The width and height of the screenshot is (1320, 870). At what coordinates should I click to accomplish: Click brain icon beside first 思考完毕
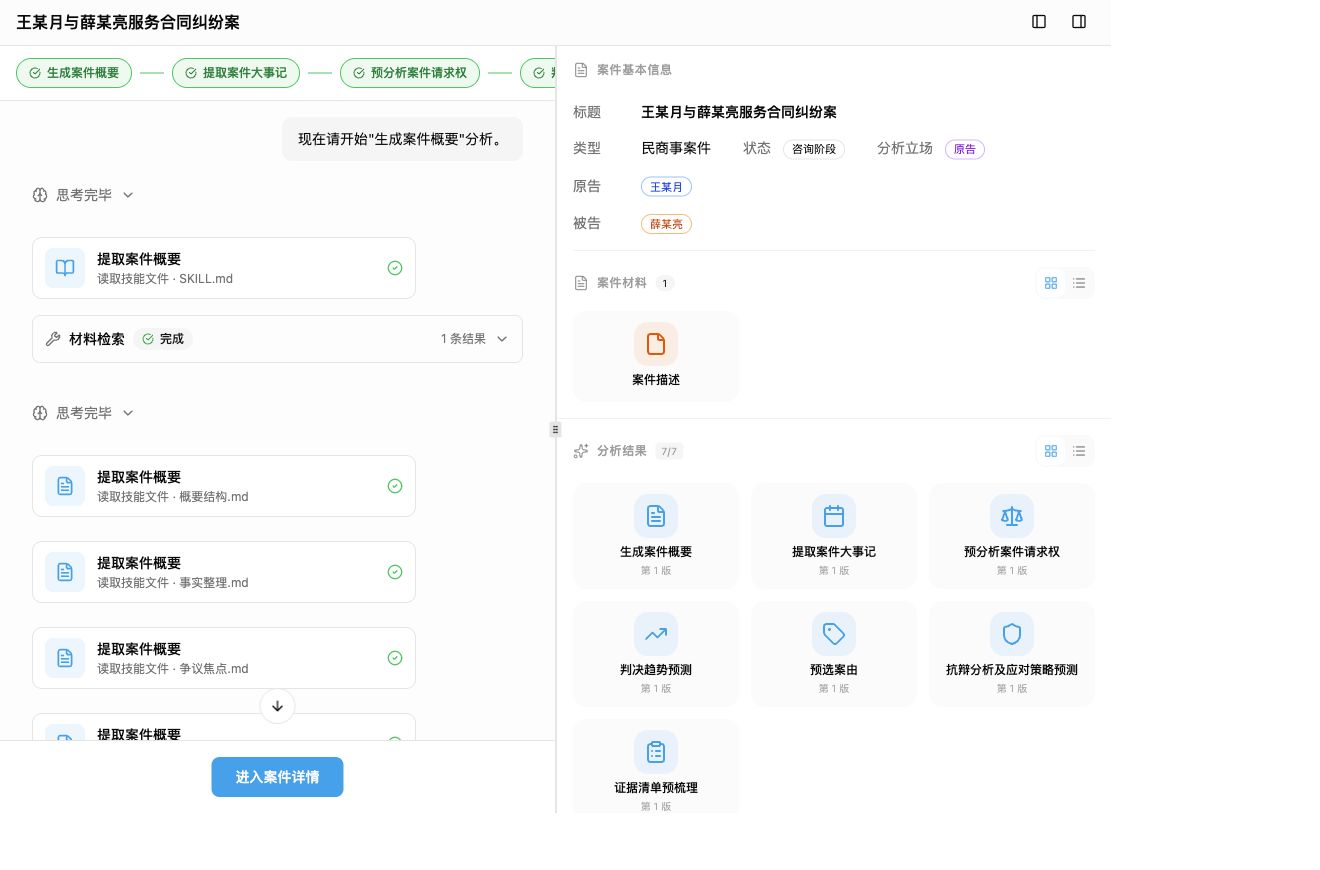pyautogui.click(x=40, y=195)
